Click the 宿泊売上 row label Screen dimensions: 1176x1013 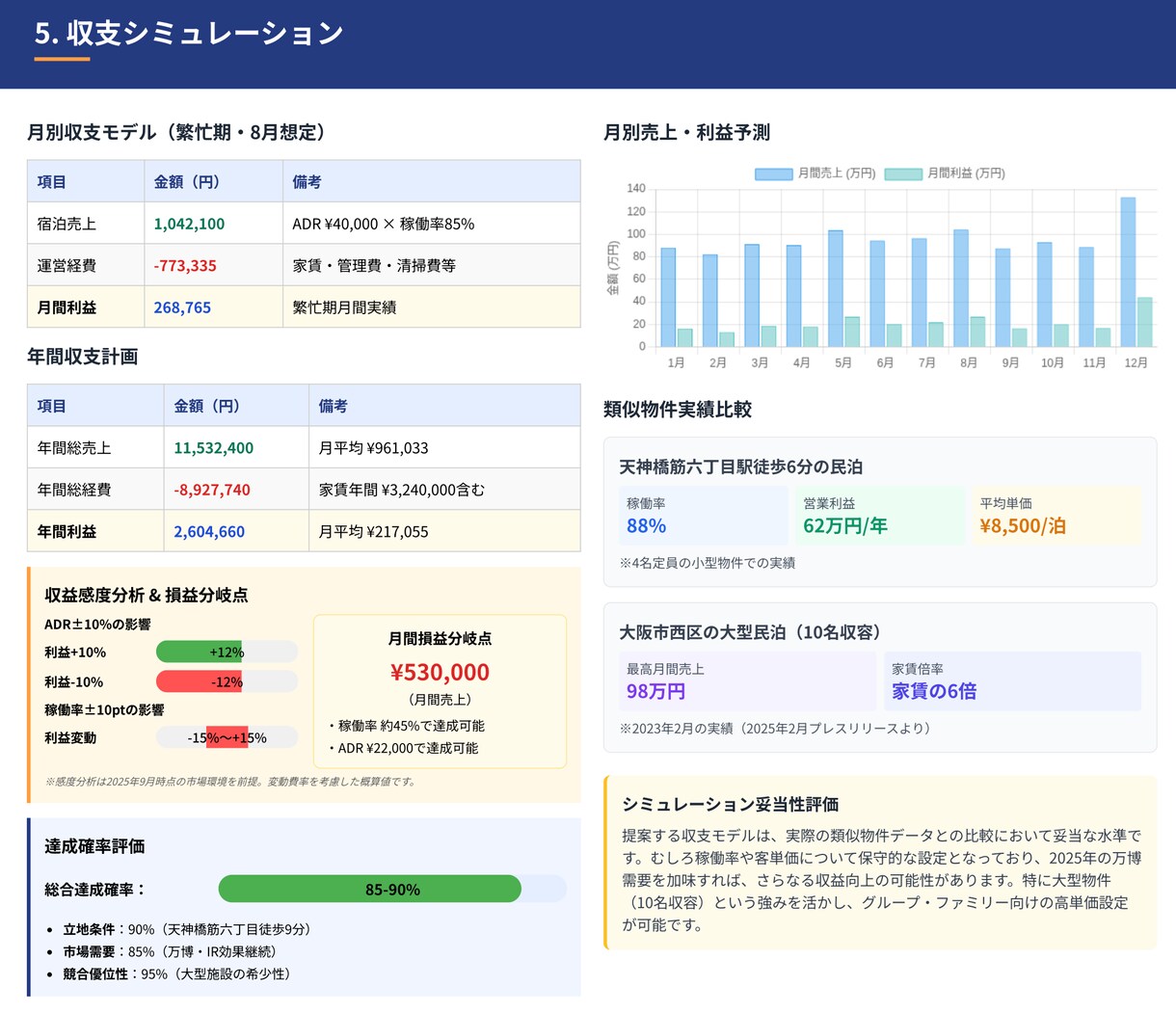(x=67, y=224)
